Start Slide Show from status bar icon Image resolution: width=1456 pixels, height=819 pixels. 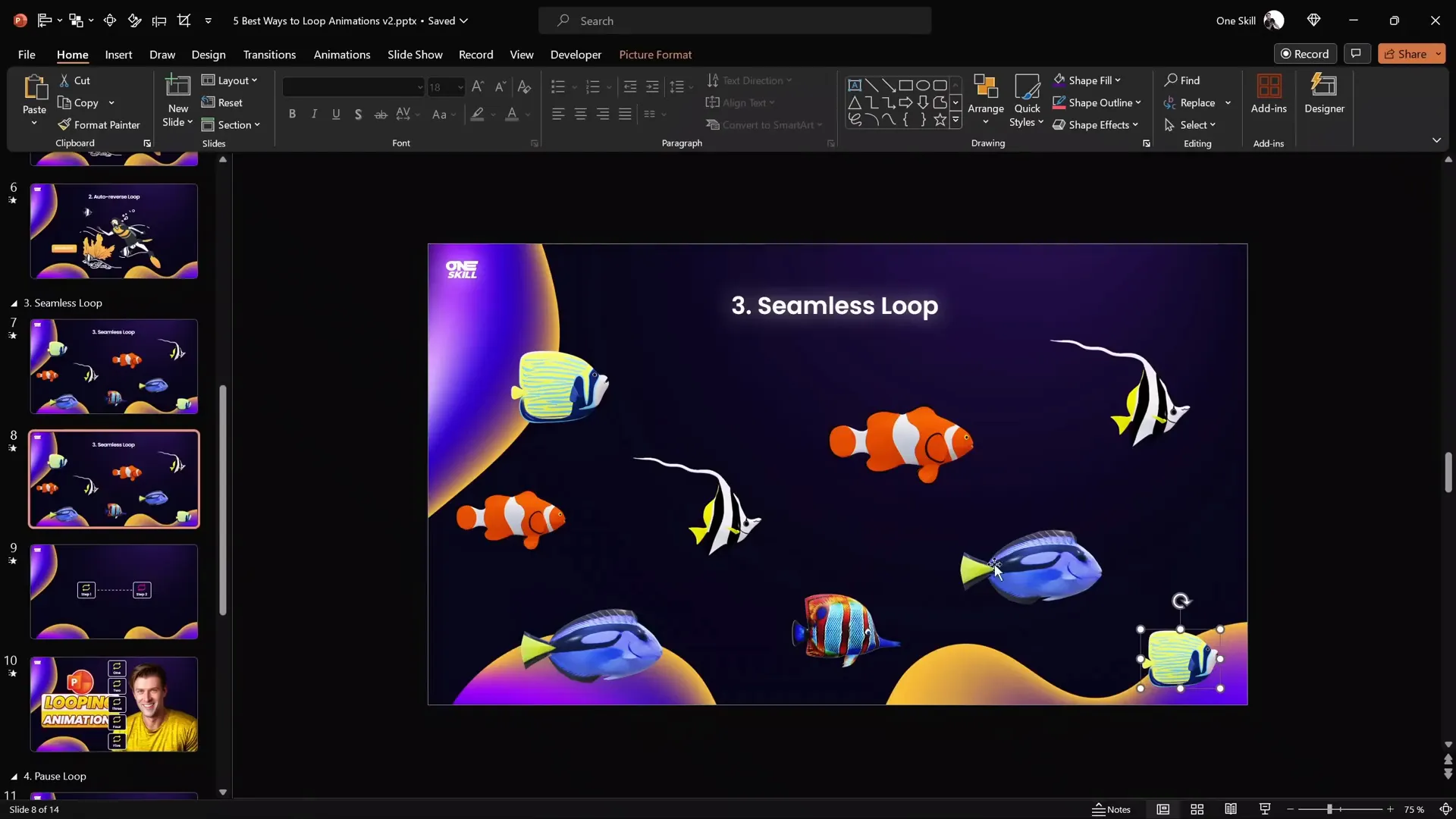click(x=1265, y=809)
